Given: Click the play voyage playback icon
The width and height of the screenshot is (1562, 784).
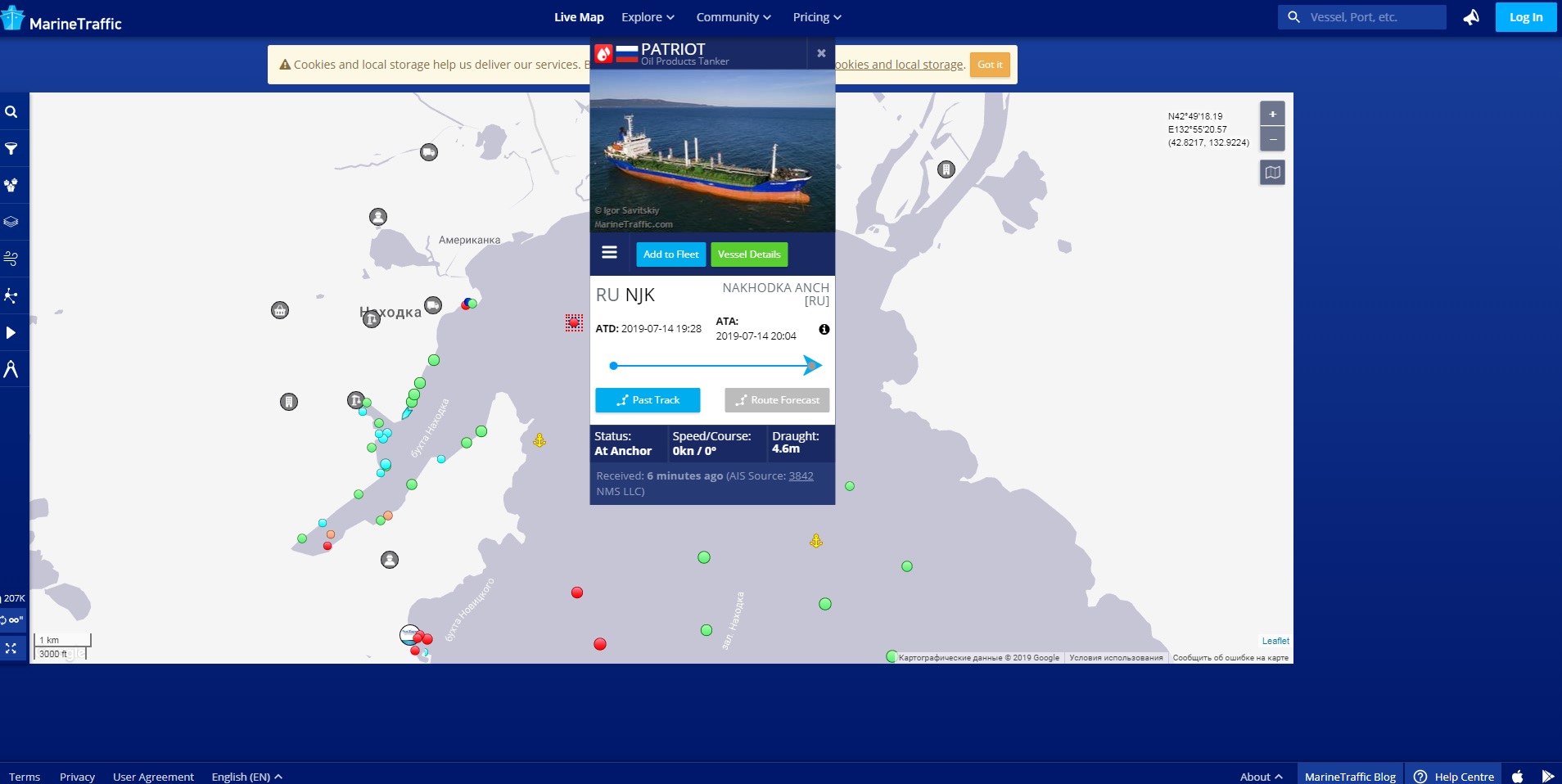Looking at the screenshot, I should click(11, 332).
